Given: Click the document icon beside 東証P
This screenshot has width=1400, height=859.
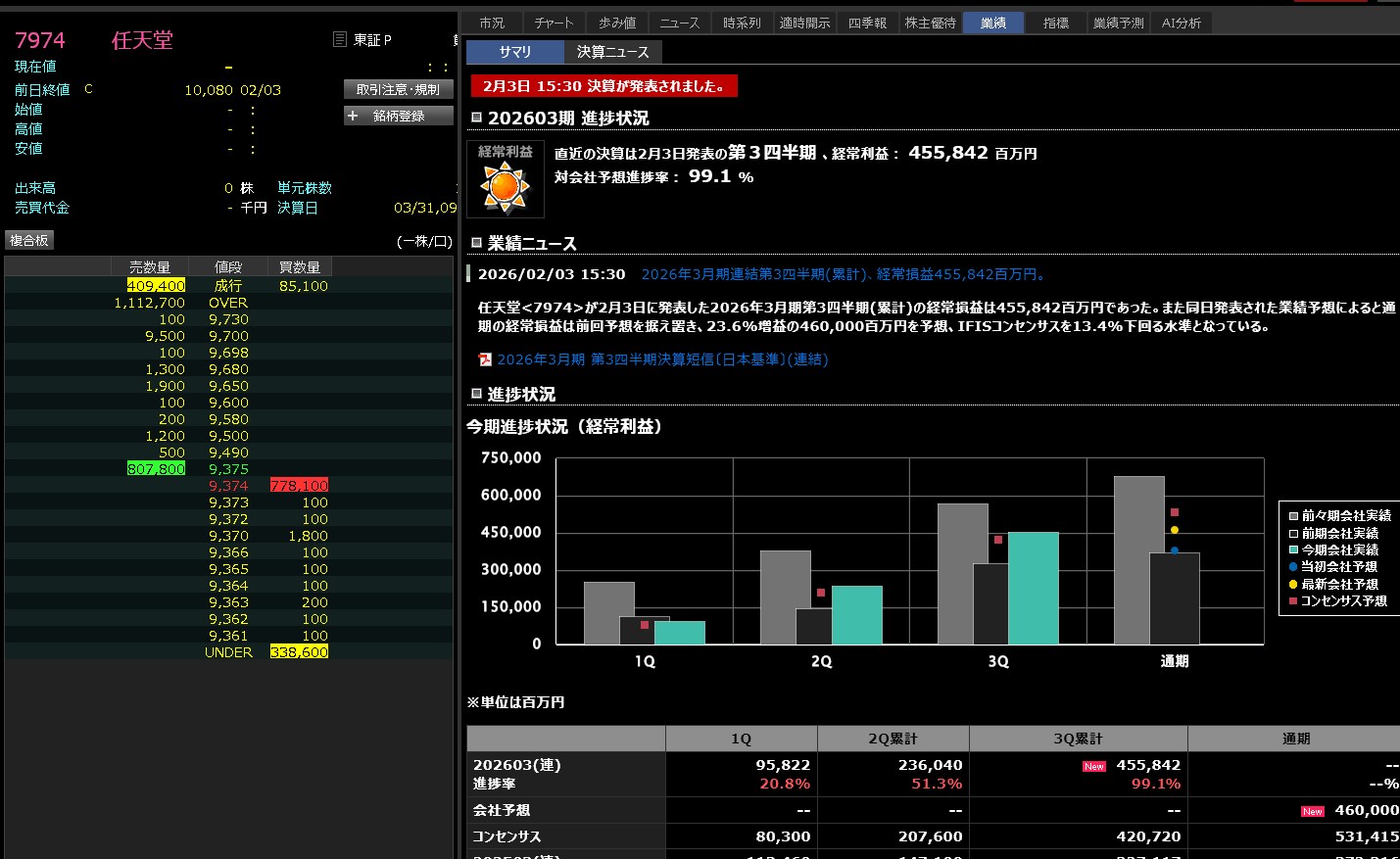Looking at the screenshot, I should click(340, 39).
